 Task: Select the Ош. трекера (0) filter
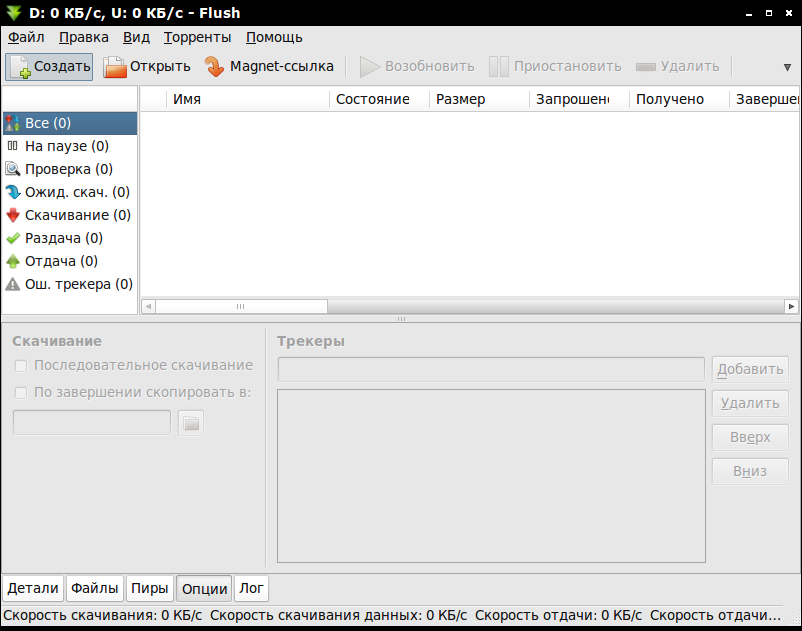70,284
